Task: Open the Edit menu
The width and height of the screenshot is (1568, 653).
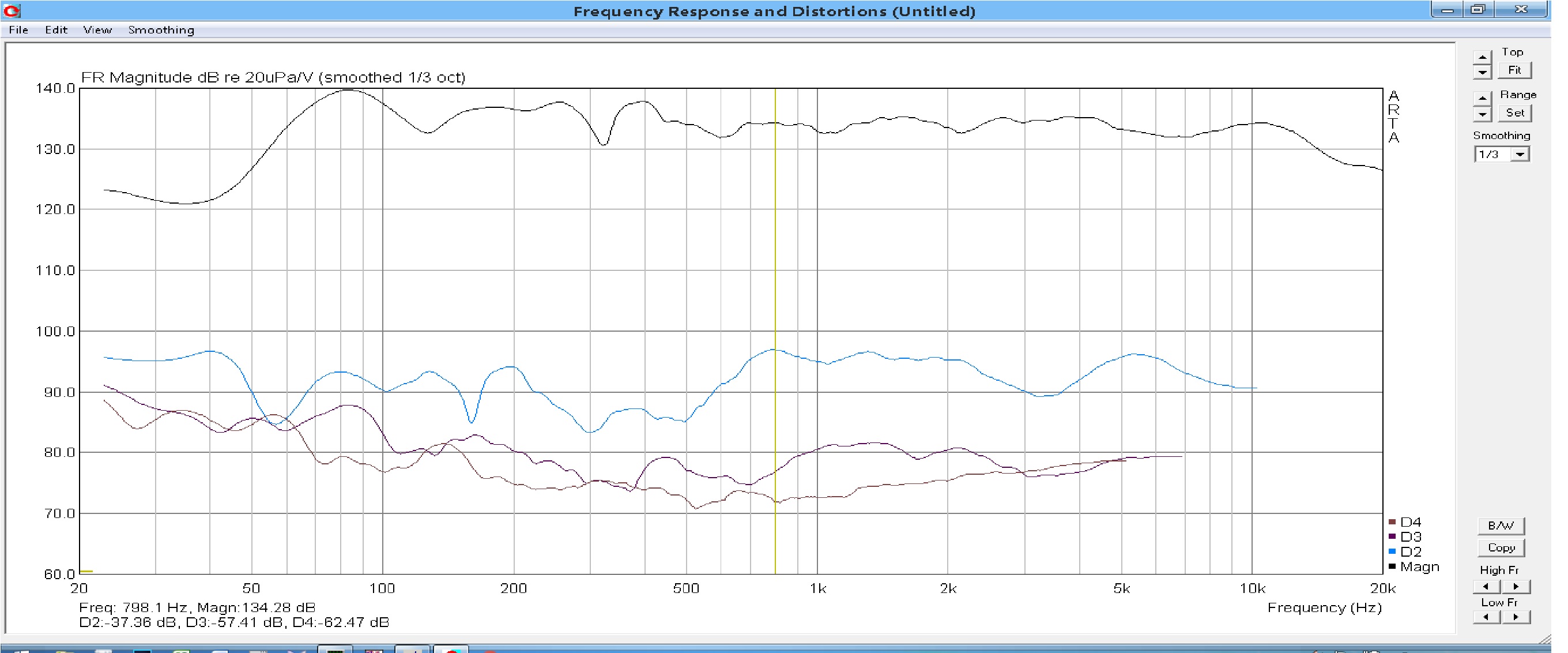Action: tap(56, 30)
